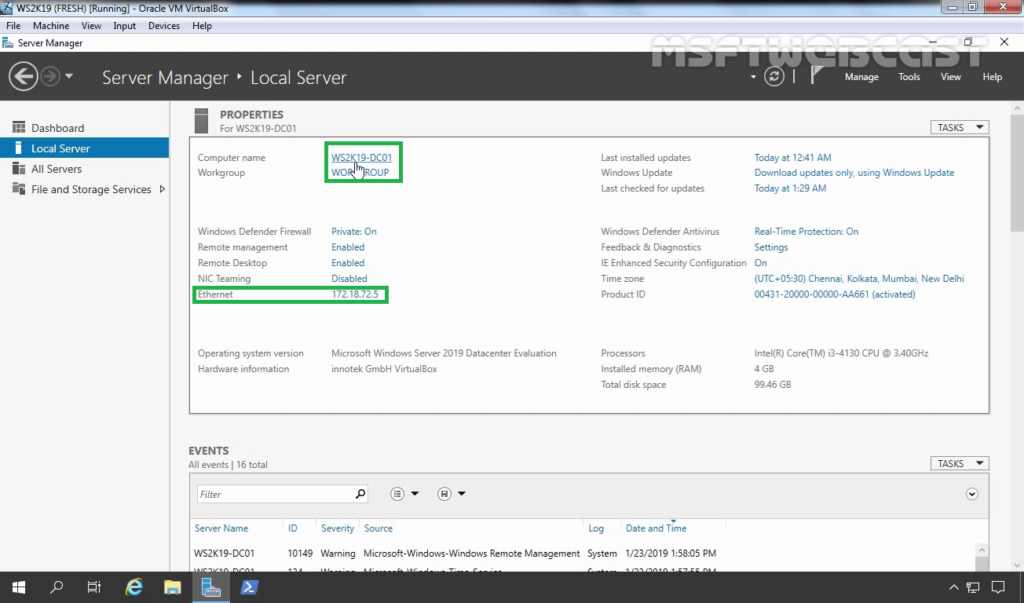Click Remote management Enabled link

point(347,247)
